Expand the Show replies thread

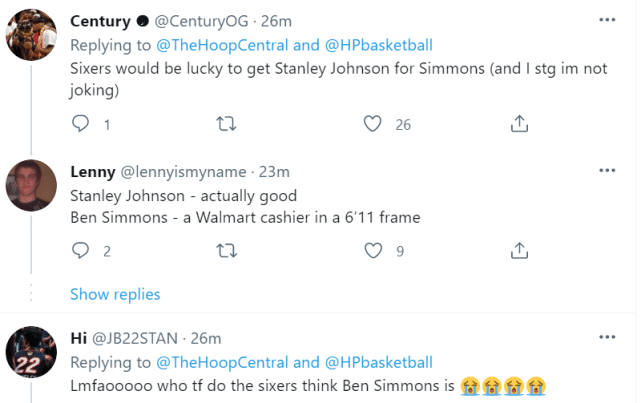(115, 294)
